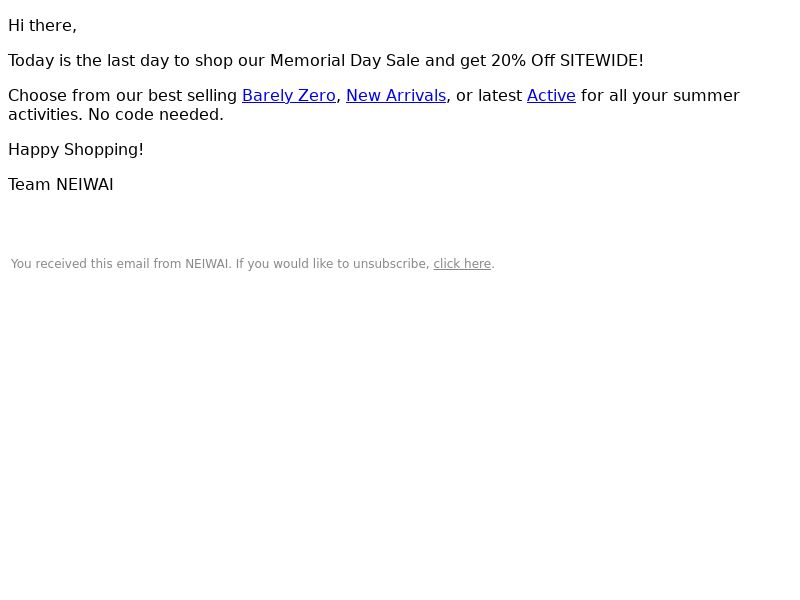Follow the New Arrivals link
The image size is (800, 600).
pyautogui.click(x=396, y=96)
